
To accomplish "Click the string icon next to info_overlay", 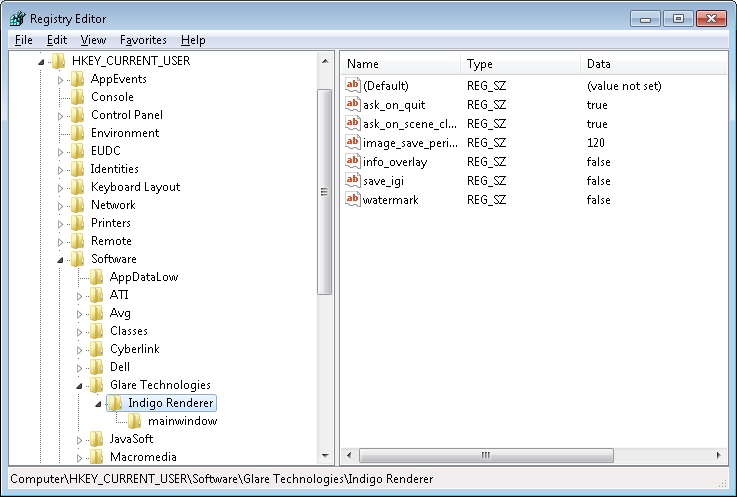I will pyautogui.click(x=352, y=162).
